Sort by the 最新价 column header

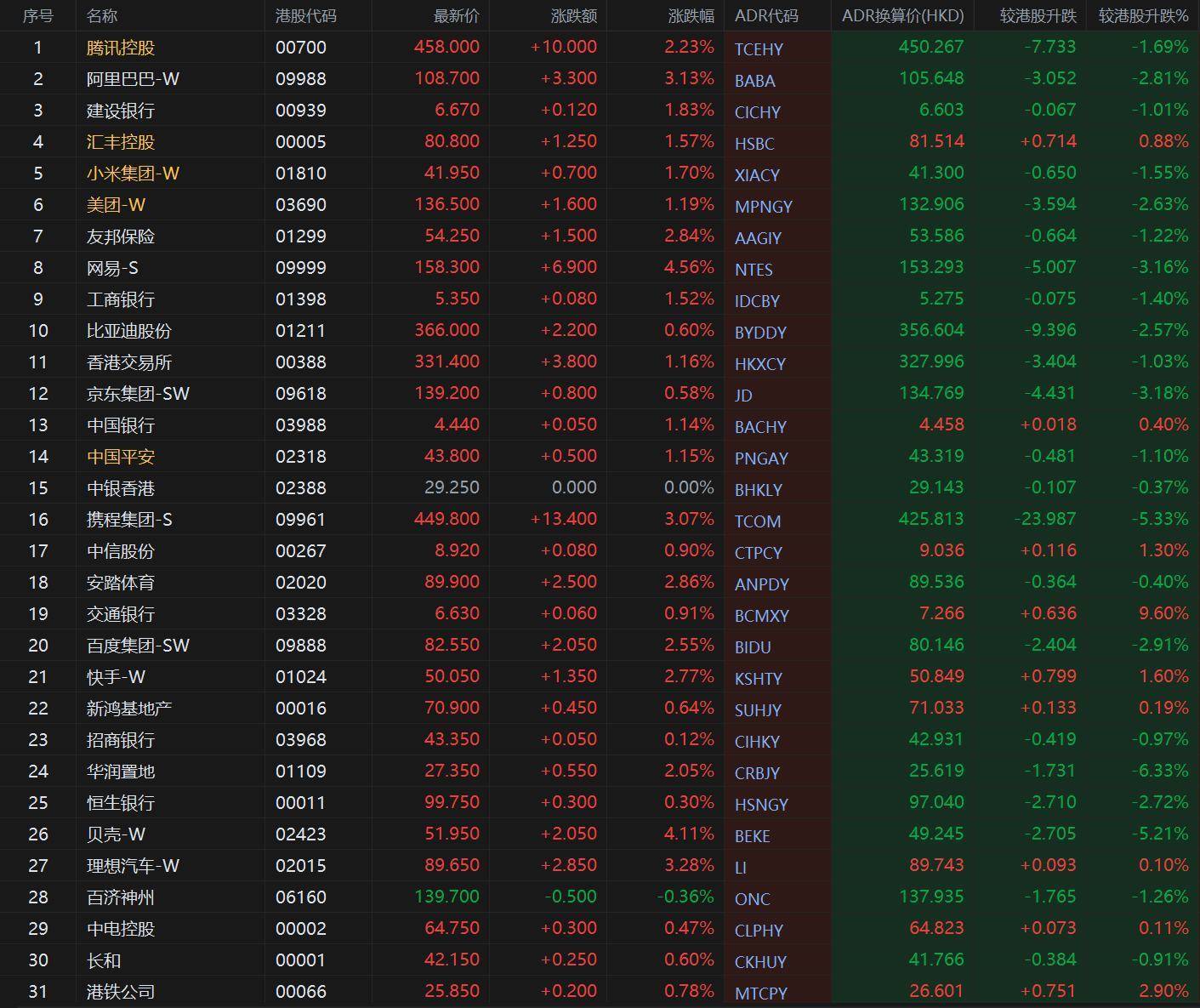click(x=457, y=16)
